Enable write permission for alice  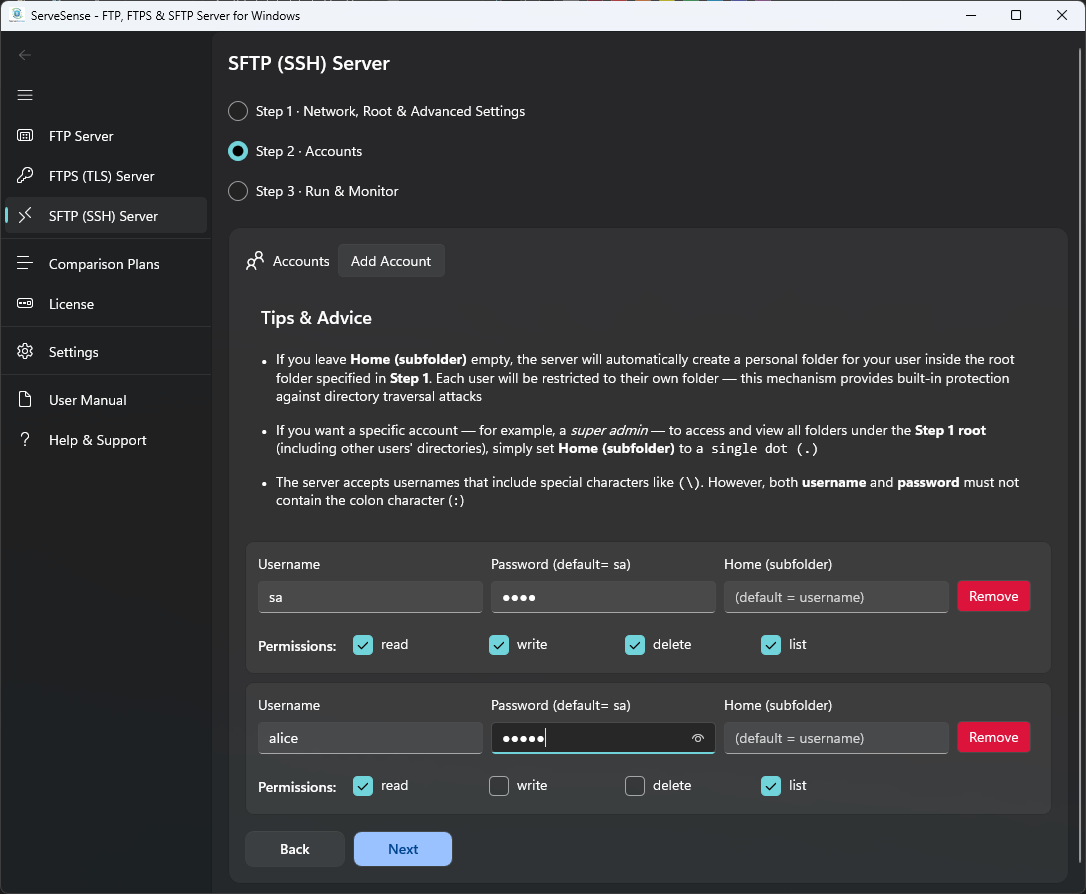(x=499, y=786)
